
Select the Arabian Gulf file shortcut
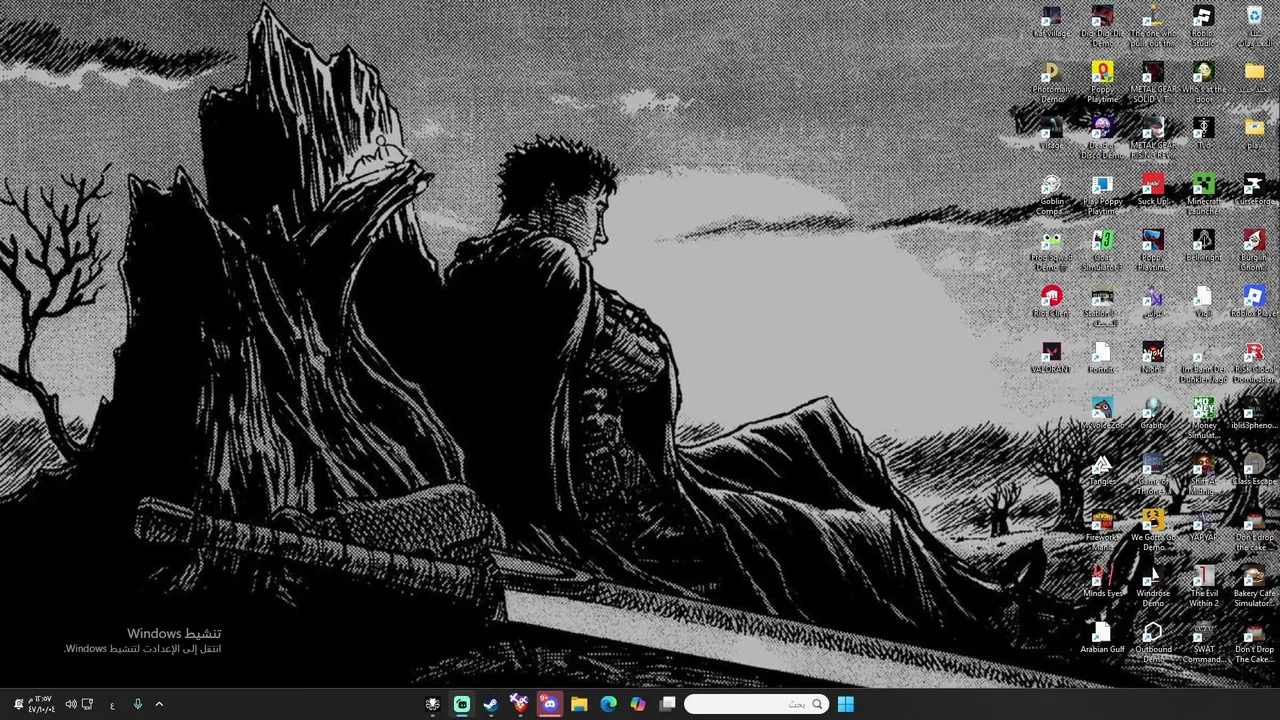(1102, 638)
